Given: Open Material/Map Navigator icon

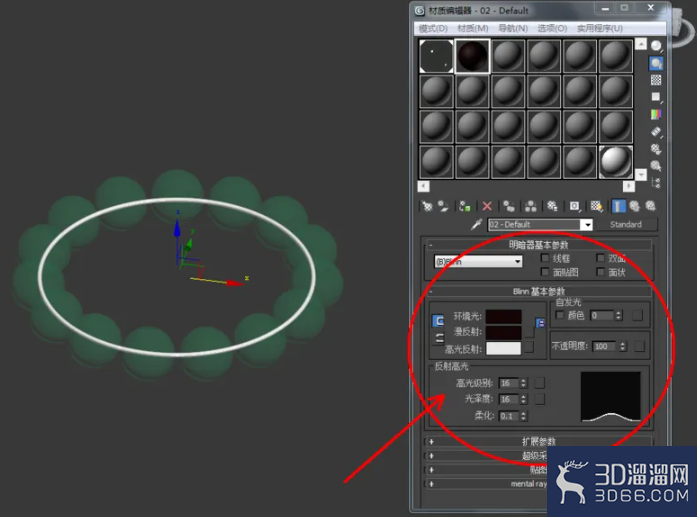Looking at the screenshot, I should pyautogui.click(x=656, y=183).
